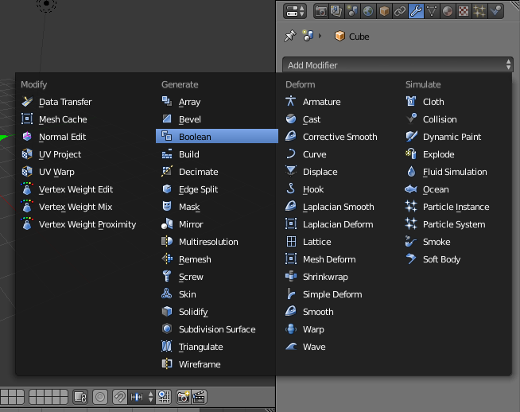The height and width of the screenshot is (412, 520).
Task: Open the snap element type dropdown
Action: 142,397
